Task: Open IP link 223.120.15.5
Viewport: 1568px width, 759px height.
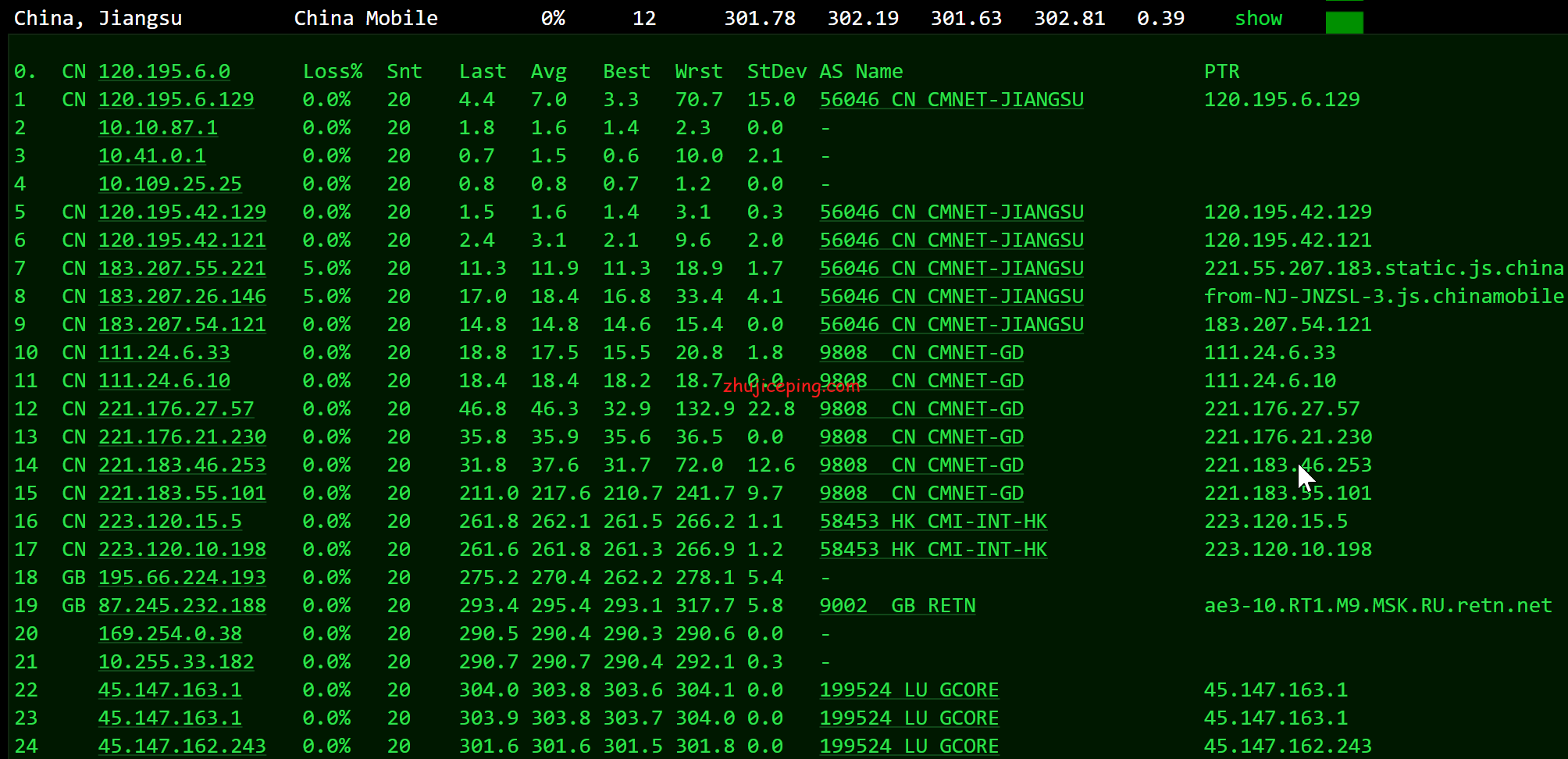Action: (169, 522)
